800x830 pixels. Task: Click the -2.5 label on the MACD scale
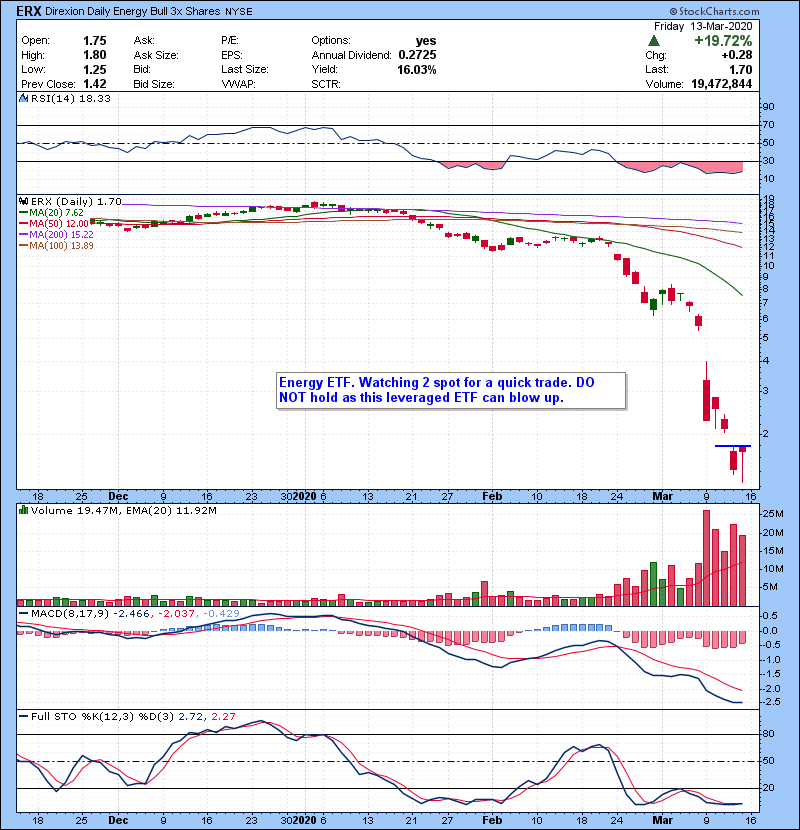click(x=769, y=702)
